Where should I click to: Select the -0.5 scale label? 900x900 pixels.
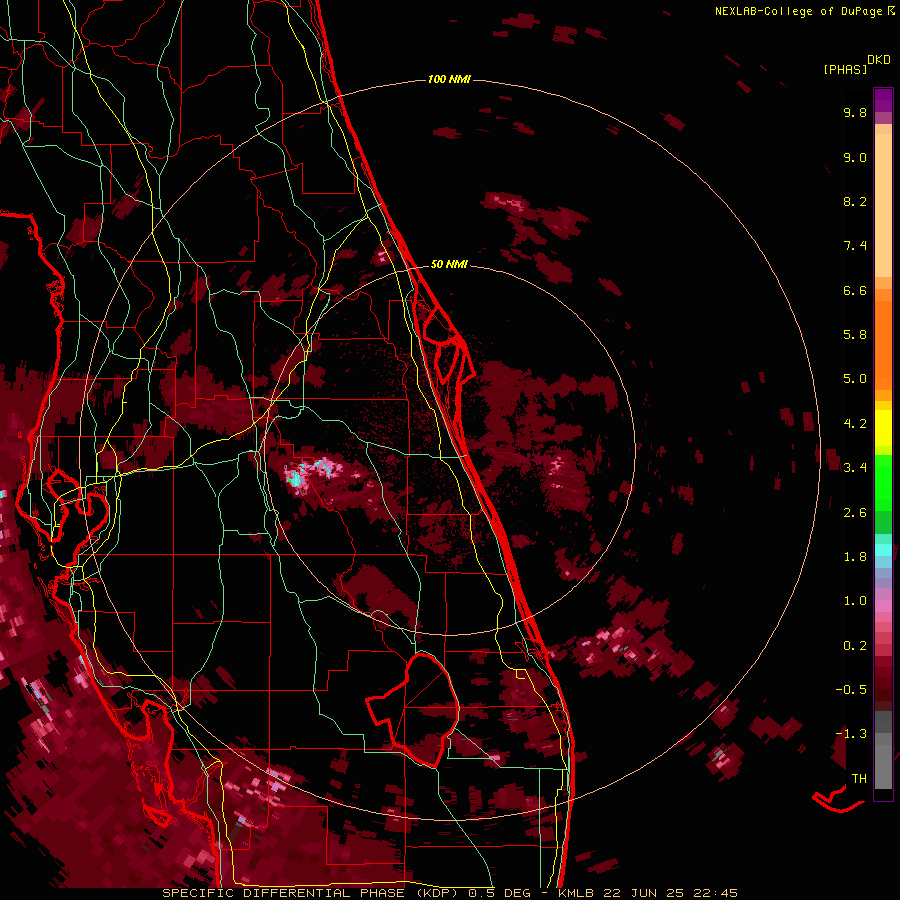pos(851,690)
